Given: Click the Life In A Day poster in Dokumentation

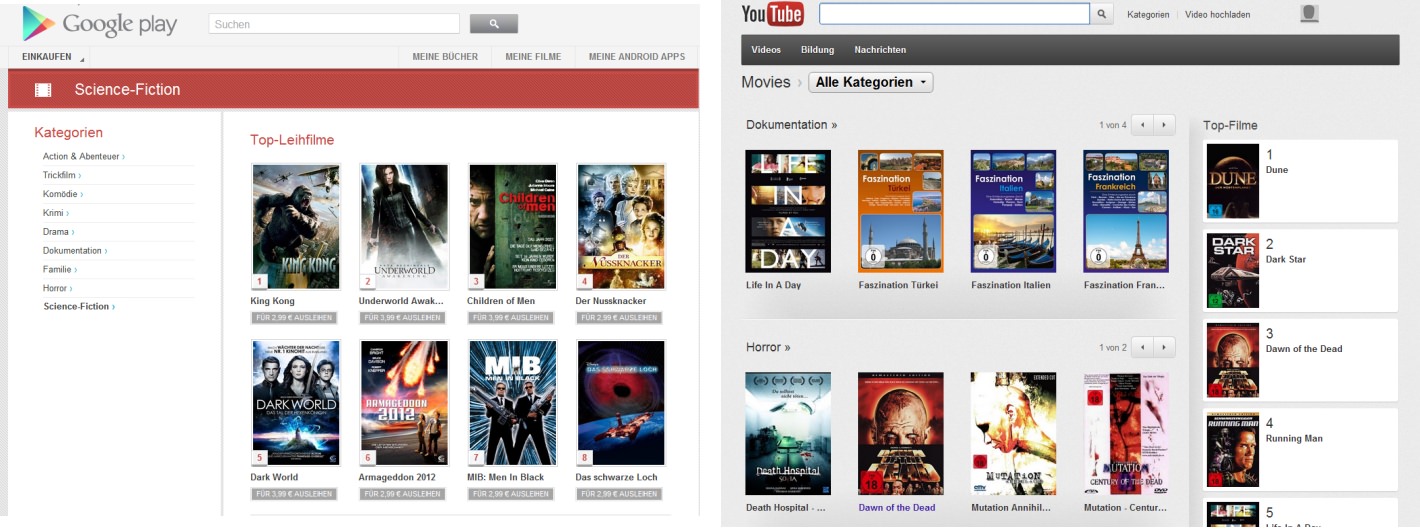Looking at the screenshot, I should coord(788,211).
